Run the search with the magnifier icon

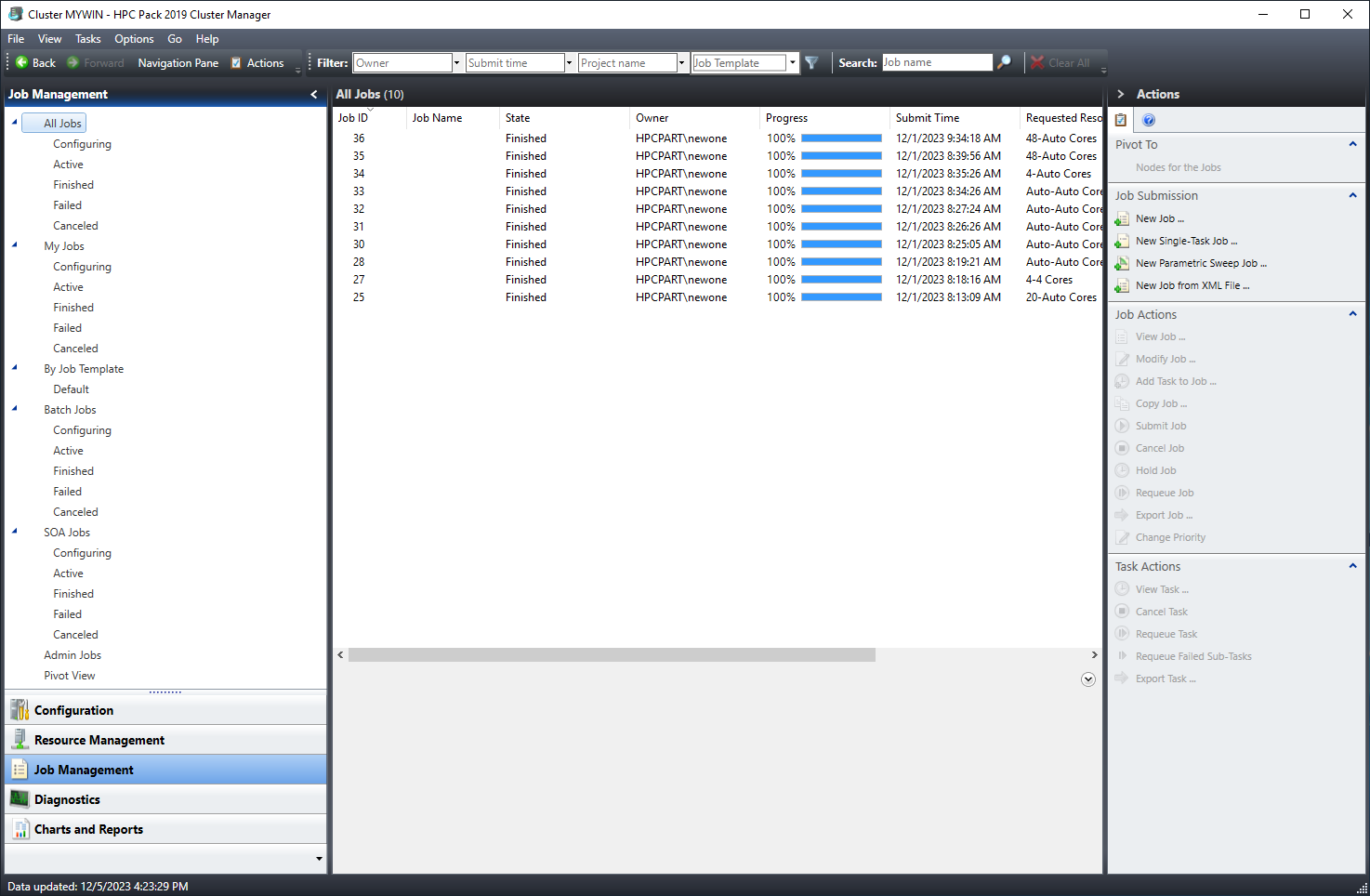pyautogui.click(x=1006, y=62)
